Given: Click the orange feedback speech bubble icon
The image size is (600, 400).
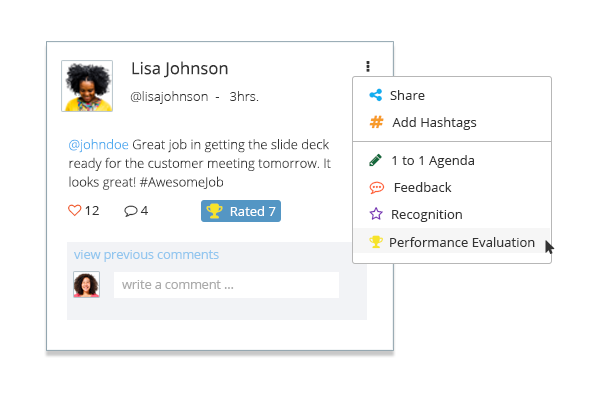Looking at the screenshot, I should coord(377,188).
